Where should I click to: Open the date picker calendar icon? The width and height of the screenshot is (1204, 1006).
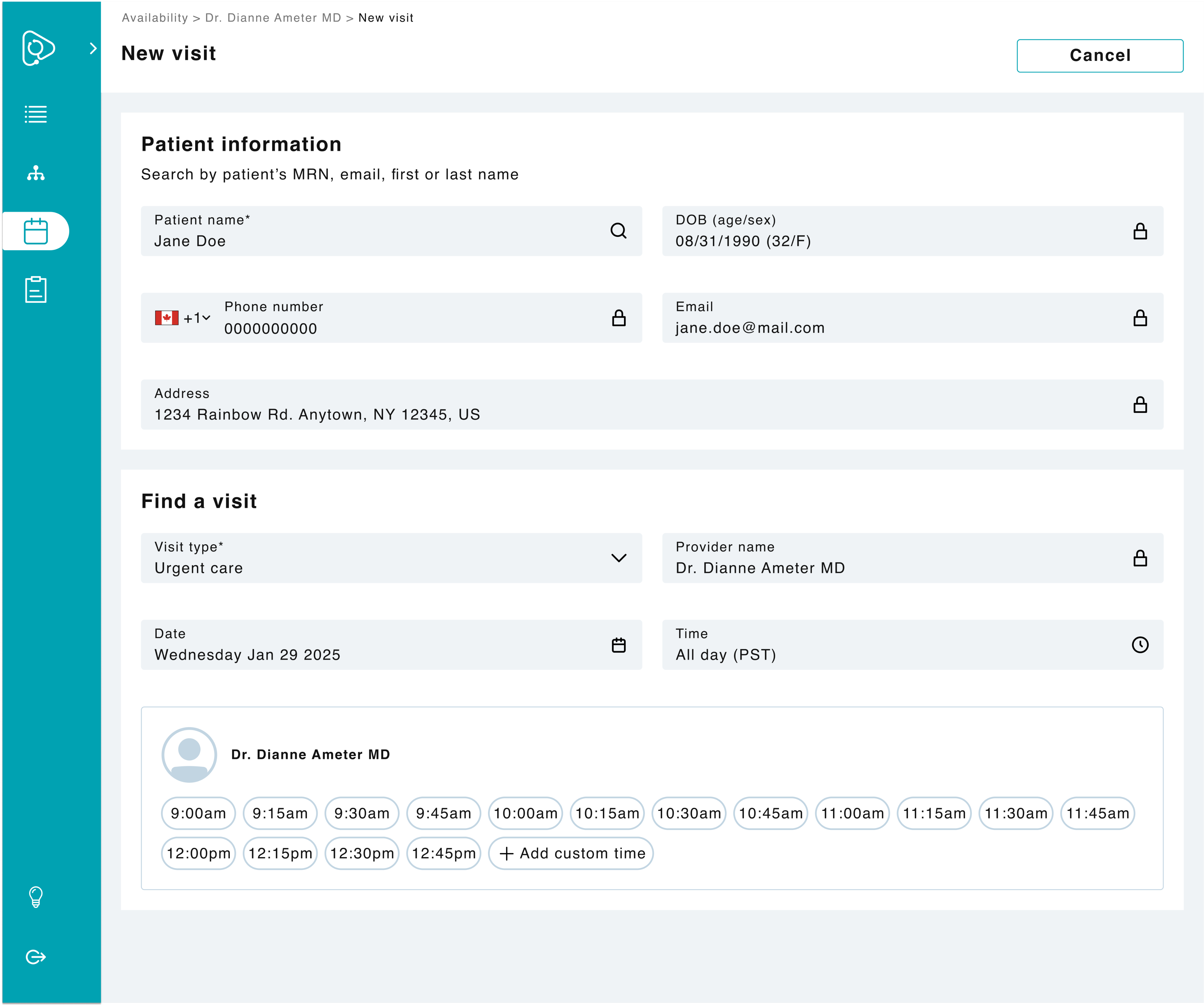click(x=619, y=645)
